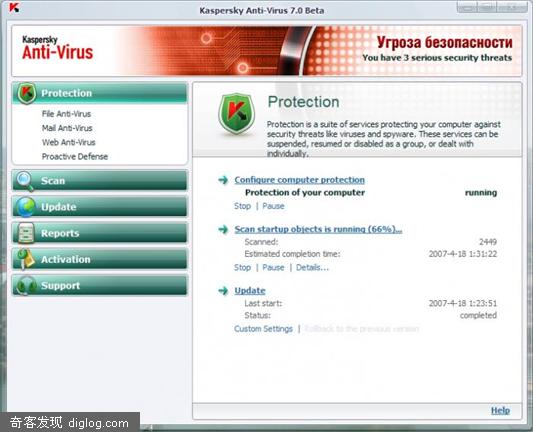Click the 'running' protection status text
The image size is (533, 432).
[481, 193]
